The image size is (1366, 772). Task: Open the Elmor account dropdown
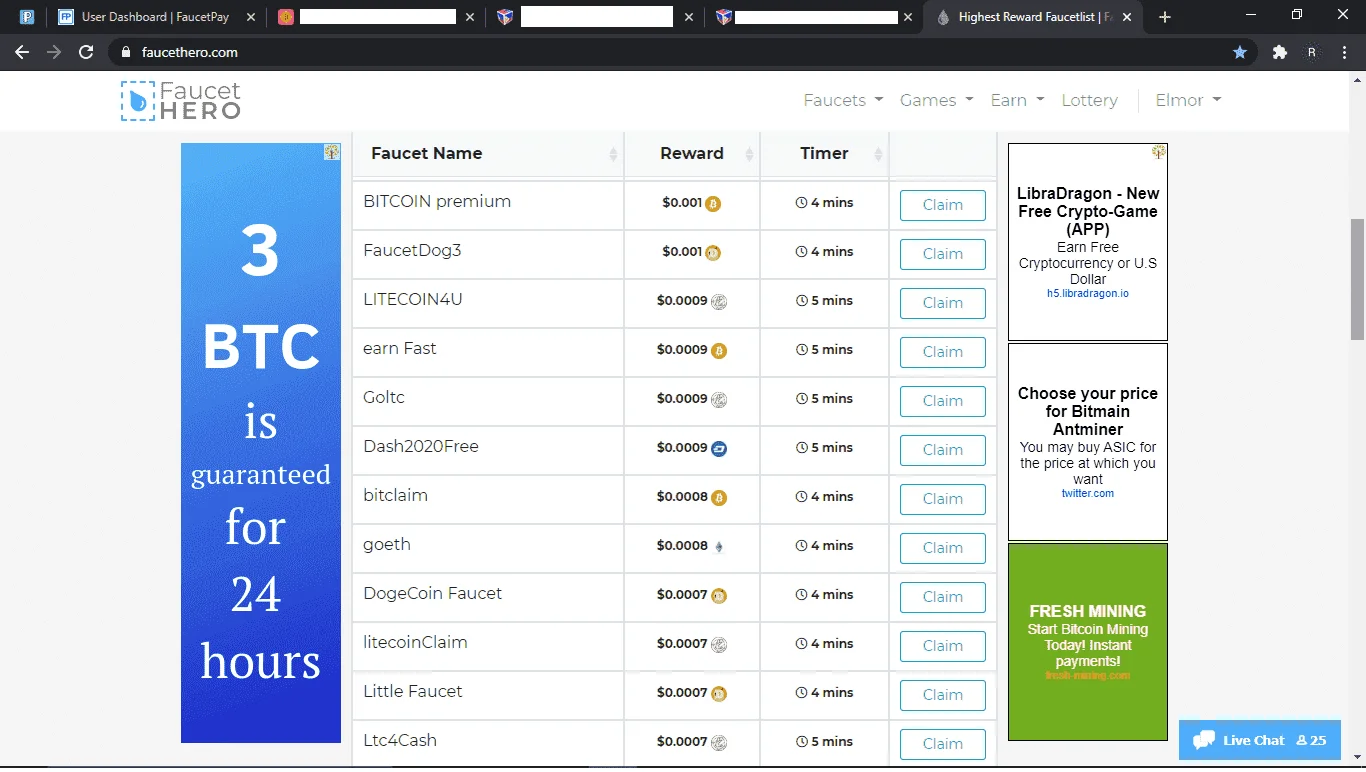tap(1188, 100)
